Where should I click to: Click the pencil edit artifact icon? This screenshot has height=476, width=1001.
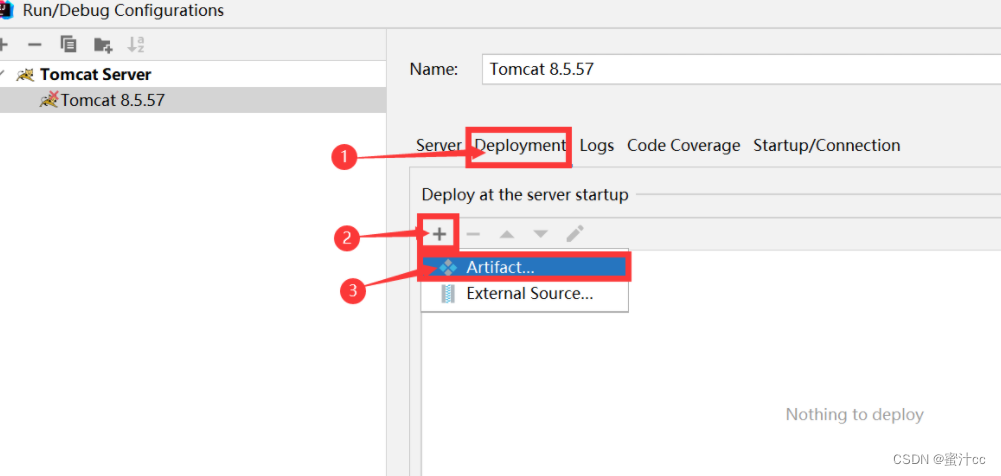[575, 234]
